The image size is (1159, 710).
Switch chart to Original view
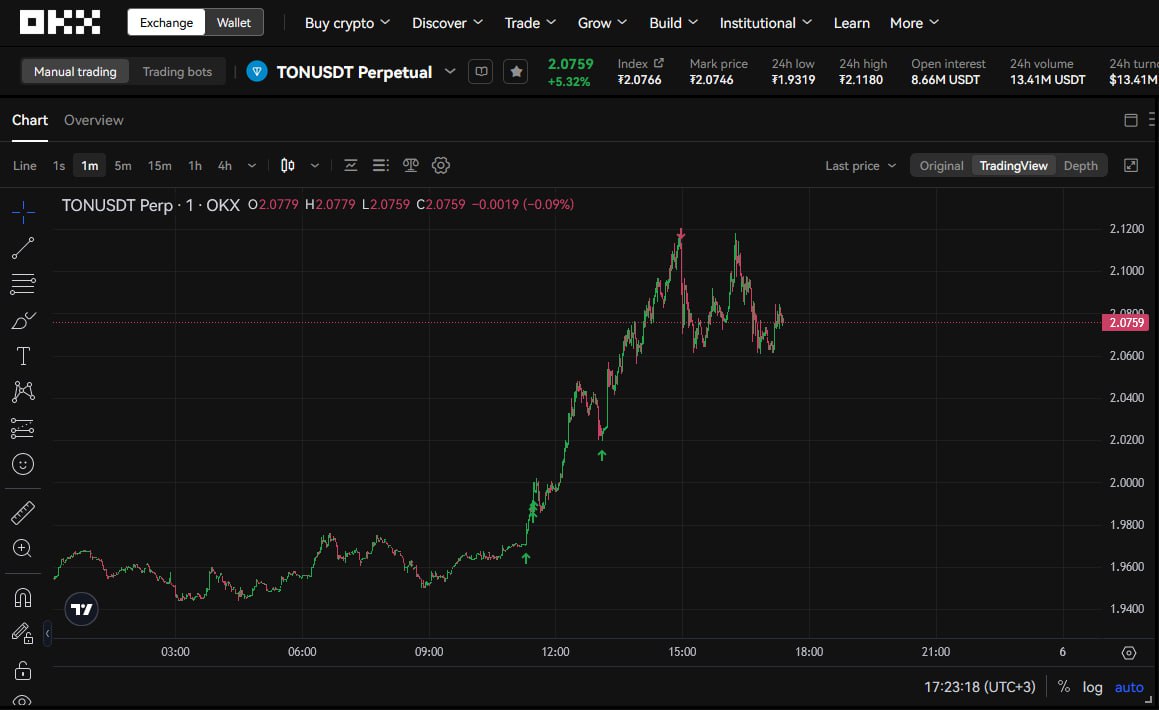(941, 165)
